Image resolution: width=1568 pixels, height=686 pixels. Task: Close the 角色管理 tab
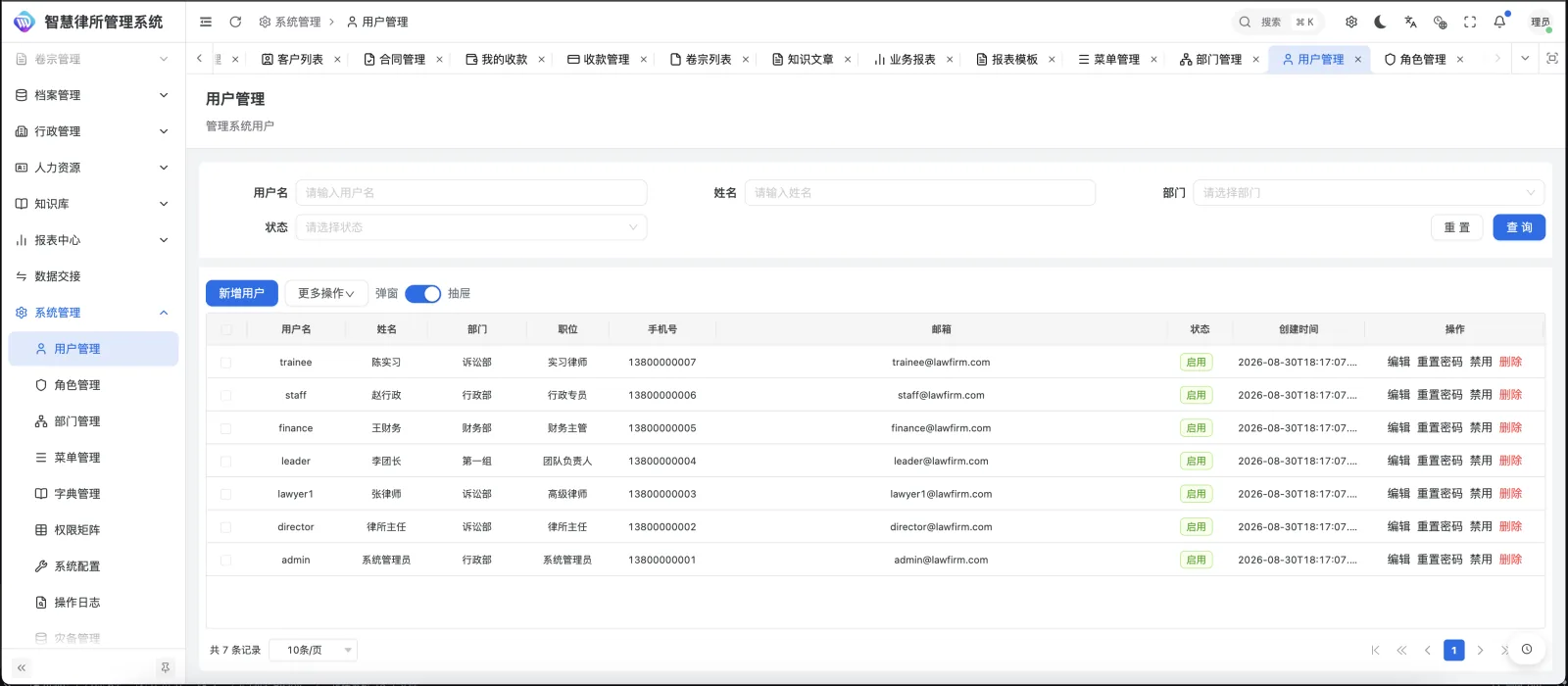1460,60
